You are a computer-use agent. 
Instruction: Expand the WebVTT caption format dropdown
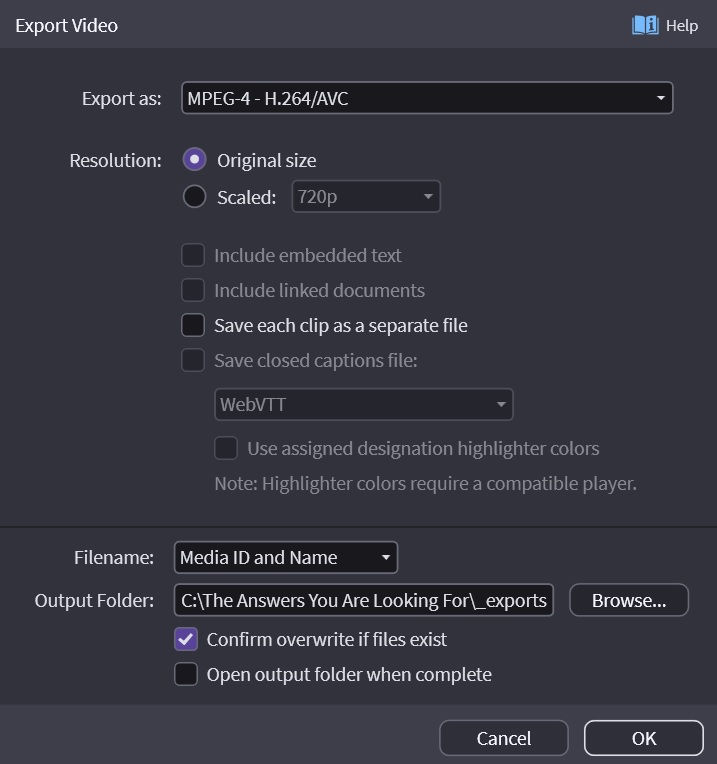pyautogui.click(x=364, y=404)
